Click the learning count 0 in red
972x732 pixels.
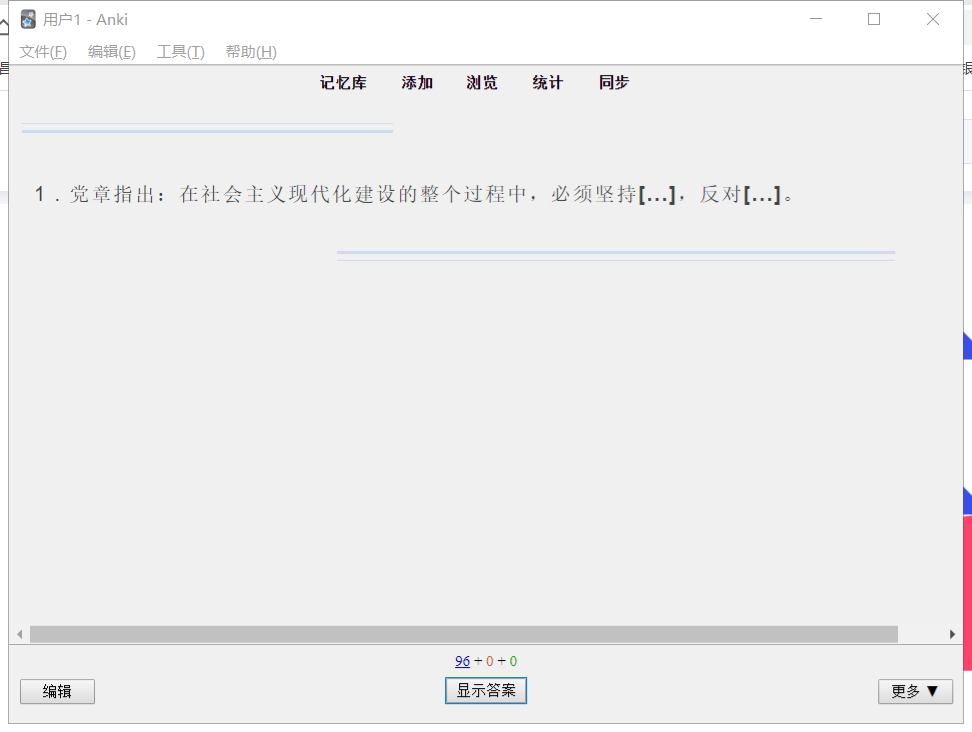[x=490, y=661]
